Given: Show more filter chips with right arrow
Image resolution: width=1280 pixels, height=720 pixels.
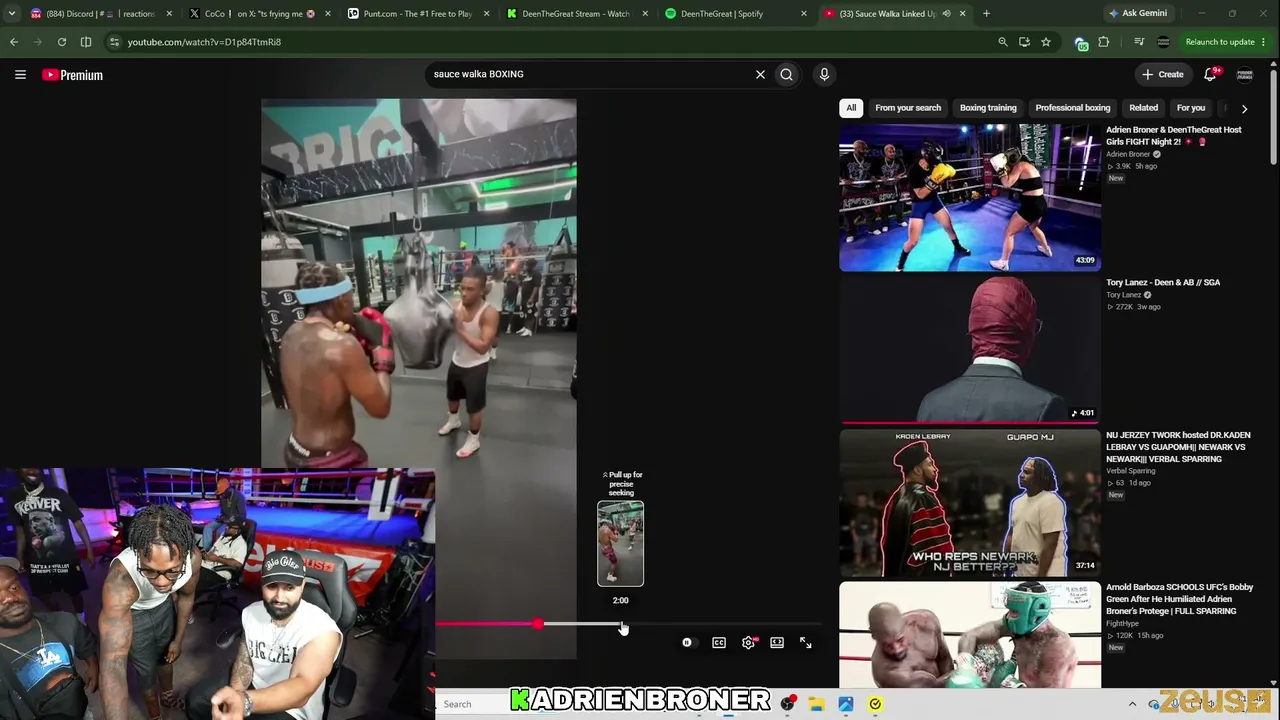Looking at the screenshot, I should coord(1245,108).
